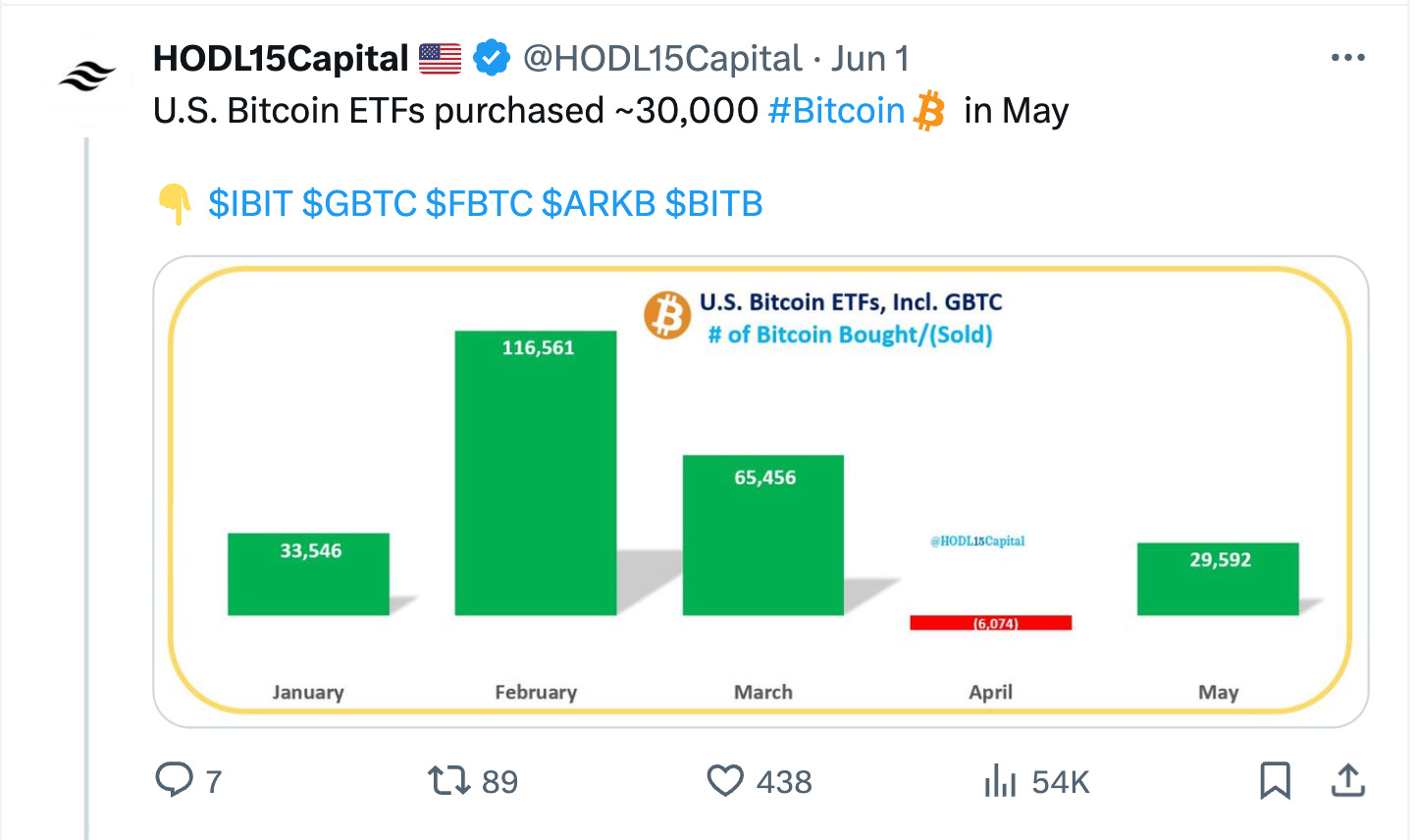Click the $FBTC cashtag link
This screenshot has width=1415, height=840.
[x=479, y=204]
